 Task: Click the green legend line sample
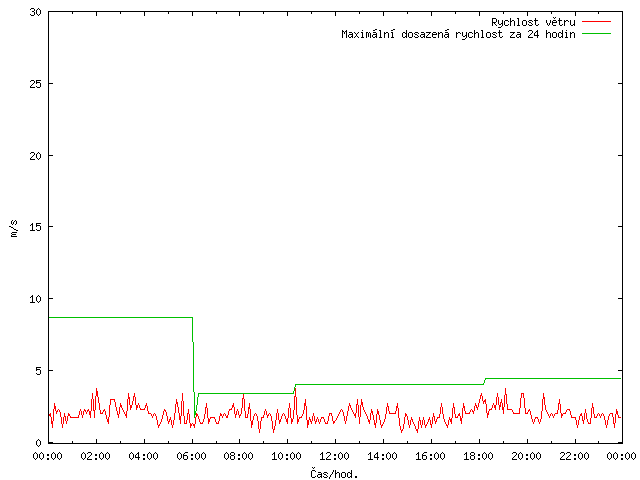coord(596,33)
